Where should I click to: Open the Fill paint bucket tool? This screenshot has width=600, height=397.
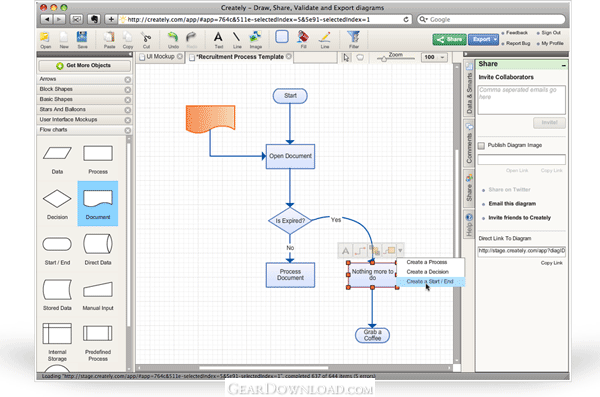click(x=303, y=37)
